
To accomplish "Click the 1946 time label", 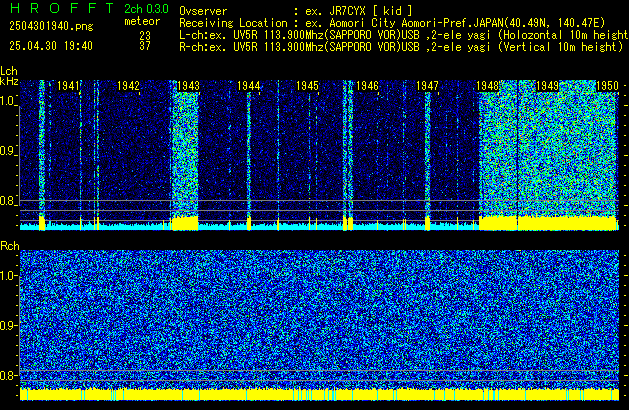I will click(367, 86).
